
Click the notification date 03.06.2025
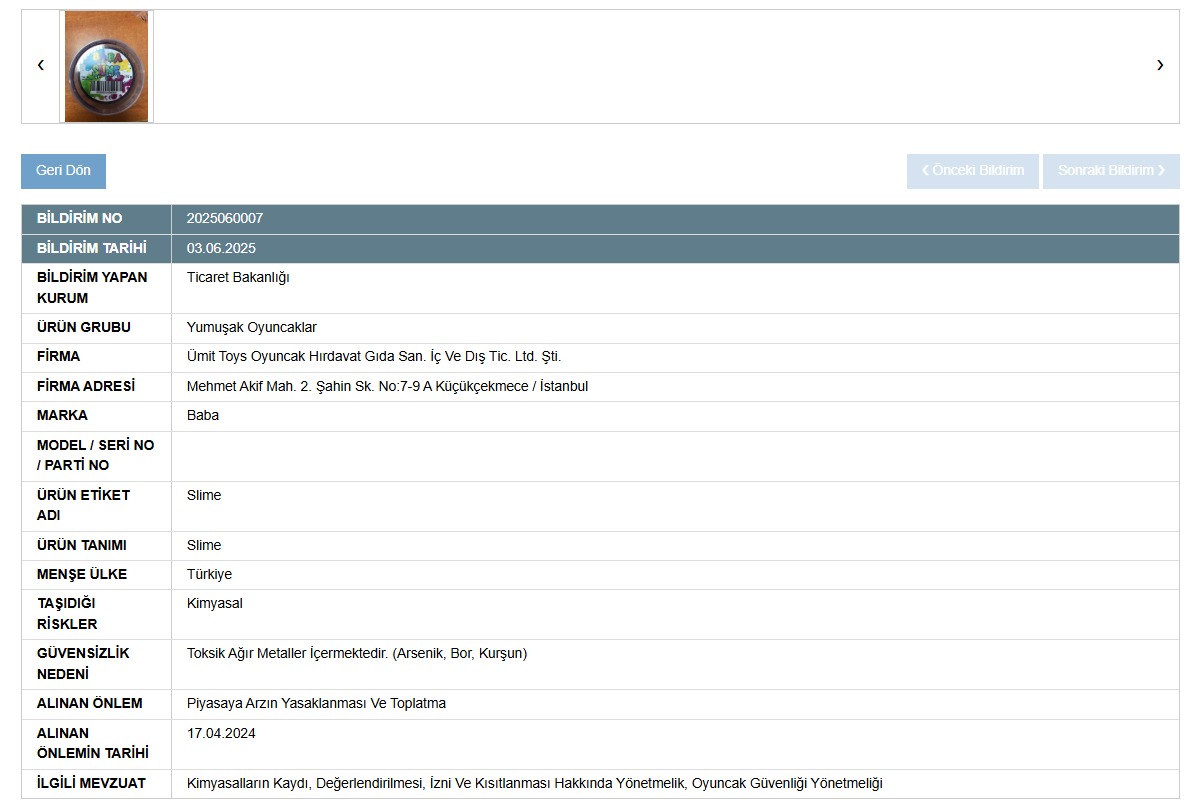point(221,249)
